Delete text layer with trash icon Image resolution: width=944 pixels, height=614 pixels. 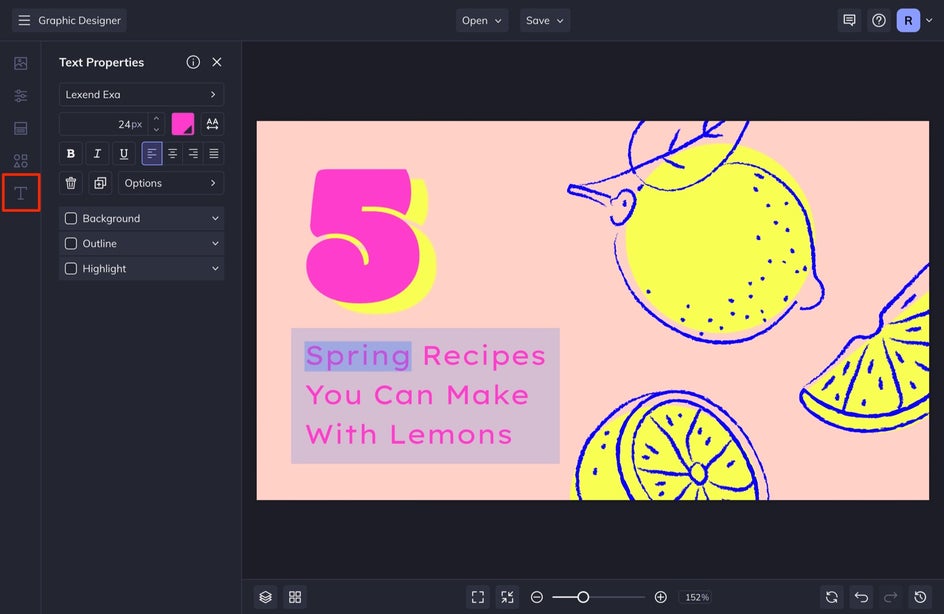coord(70,183)
